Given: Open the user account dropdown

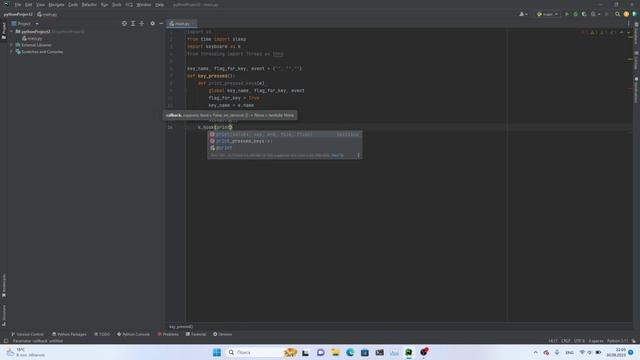Looking at the screenshot, I should (x=523, y=14).
